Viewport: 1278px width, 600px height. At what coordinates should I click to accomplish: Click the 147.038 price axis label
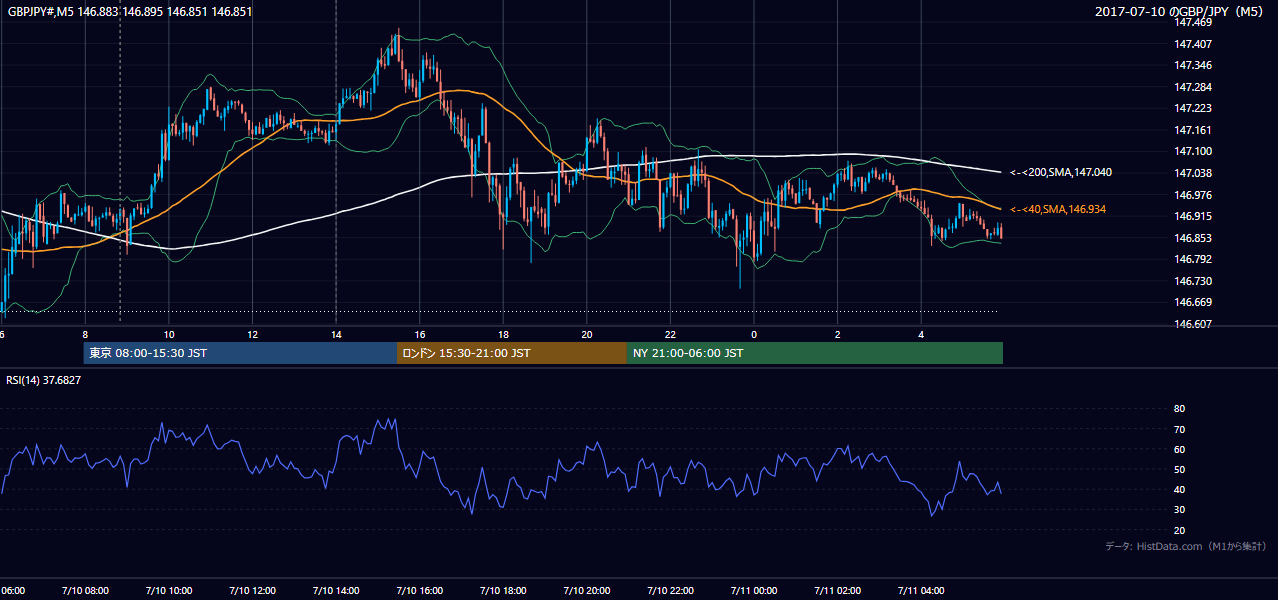click(x=1193, y=173)
